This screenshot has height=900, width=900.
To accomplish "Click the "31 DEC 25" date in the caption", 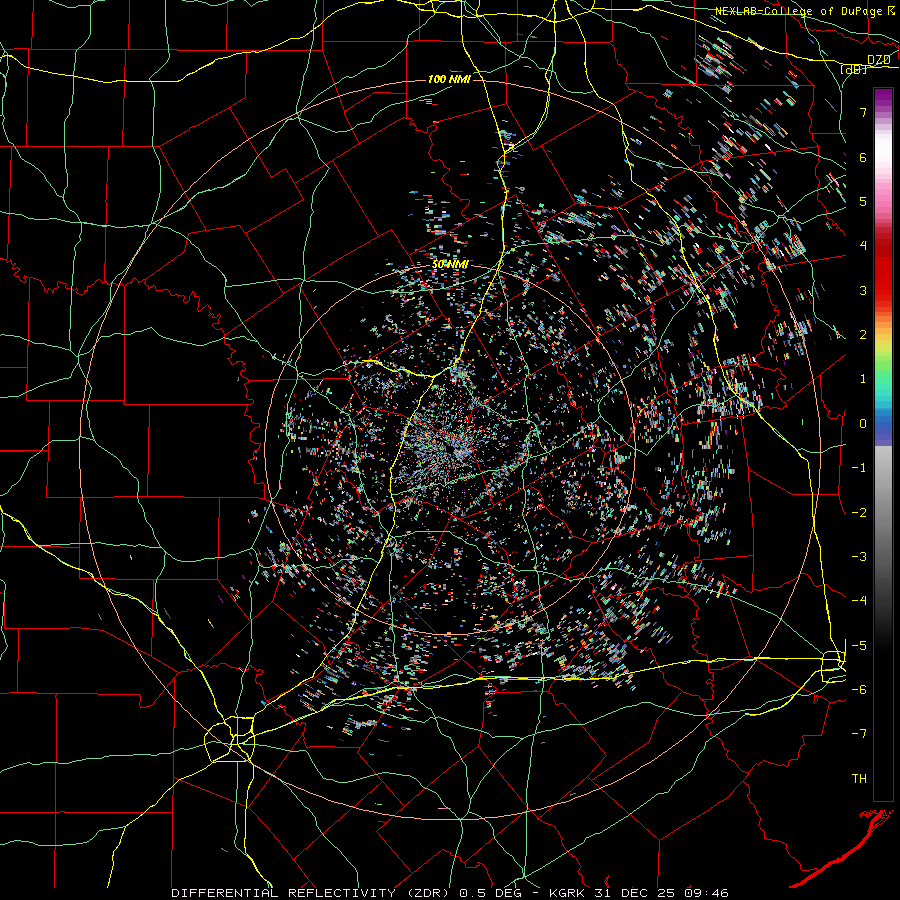I will pyautogui.click(x=635, y=893).
